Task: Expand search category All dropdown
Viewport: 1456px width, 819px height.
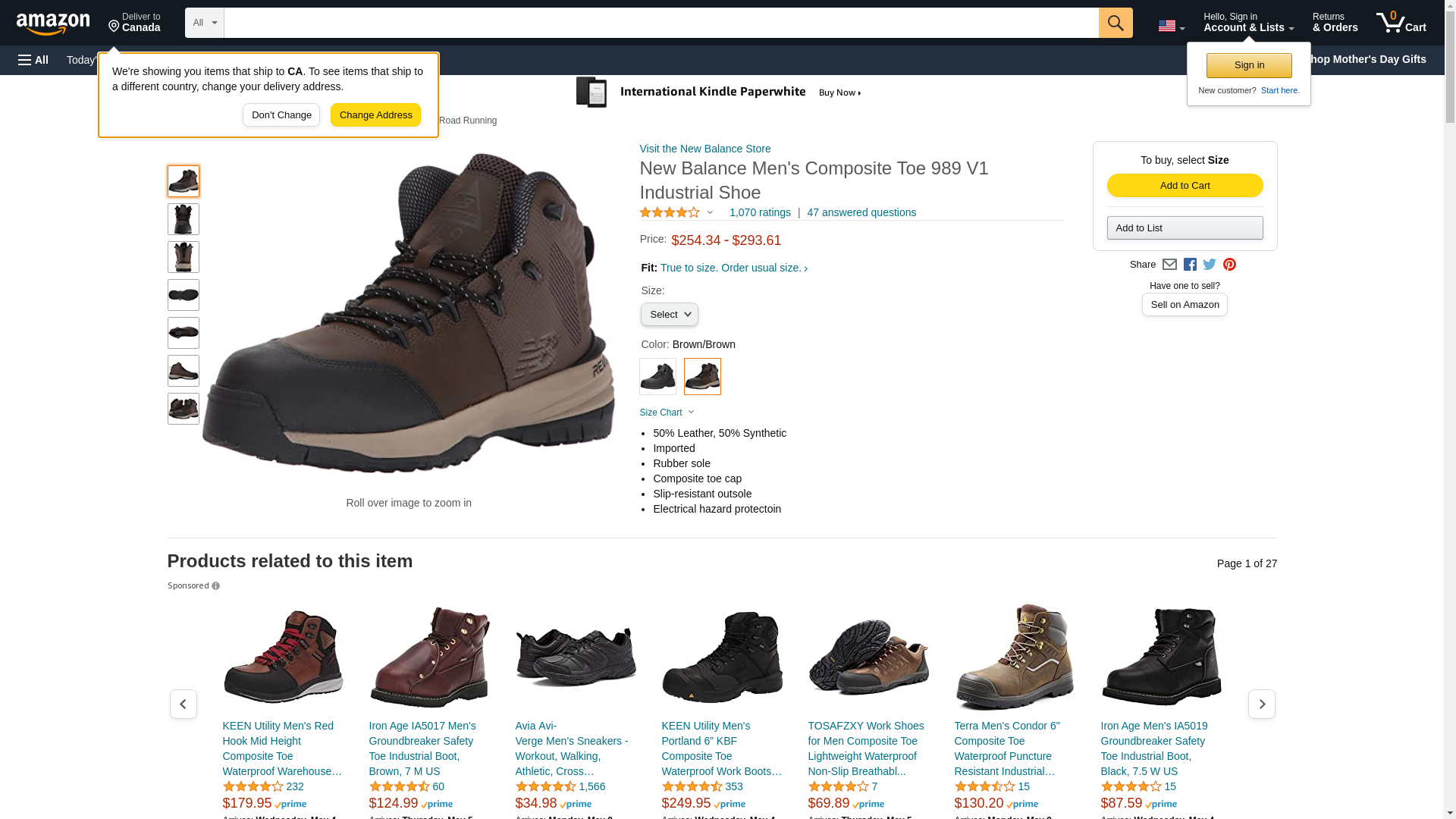Action: pyautogui.click(x=204, y=23)
